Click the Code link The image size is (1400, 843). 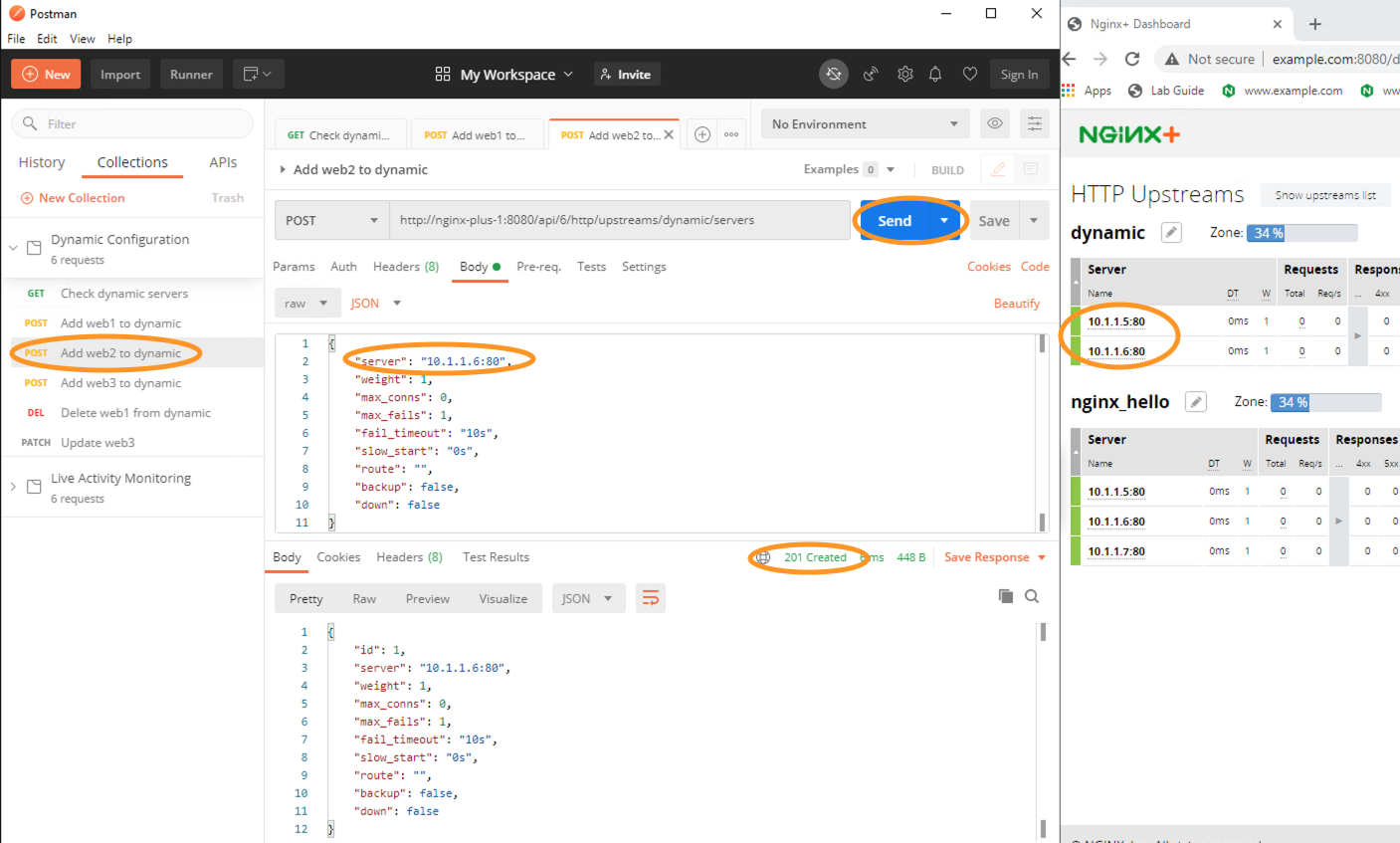point(1035,267)
